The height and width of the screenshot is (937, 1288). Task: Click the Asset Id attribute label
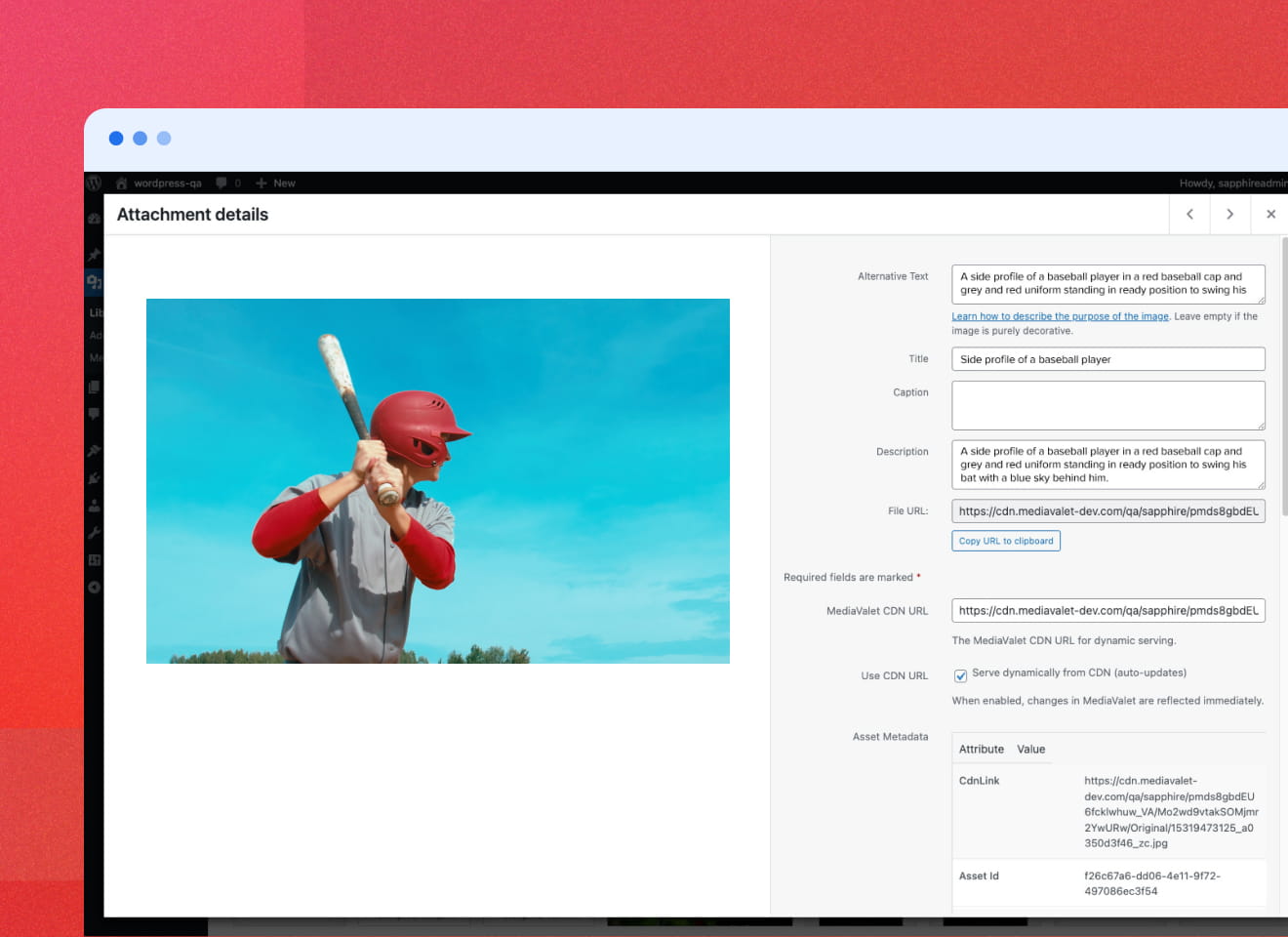[979, 876]
